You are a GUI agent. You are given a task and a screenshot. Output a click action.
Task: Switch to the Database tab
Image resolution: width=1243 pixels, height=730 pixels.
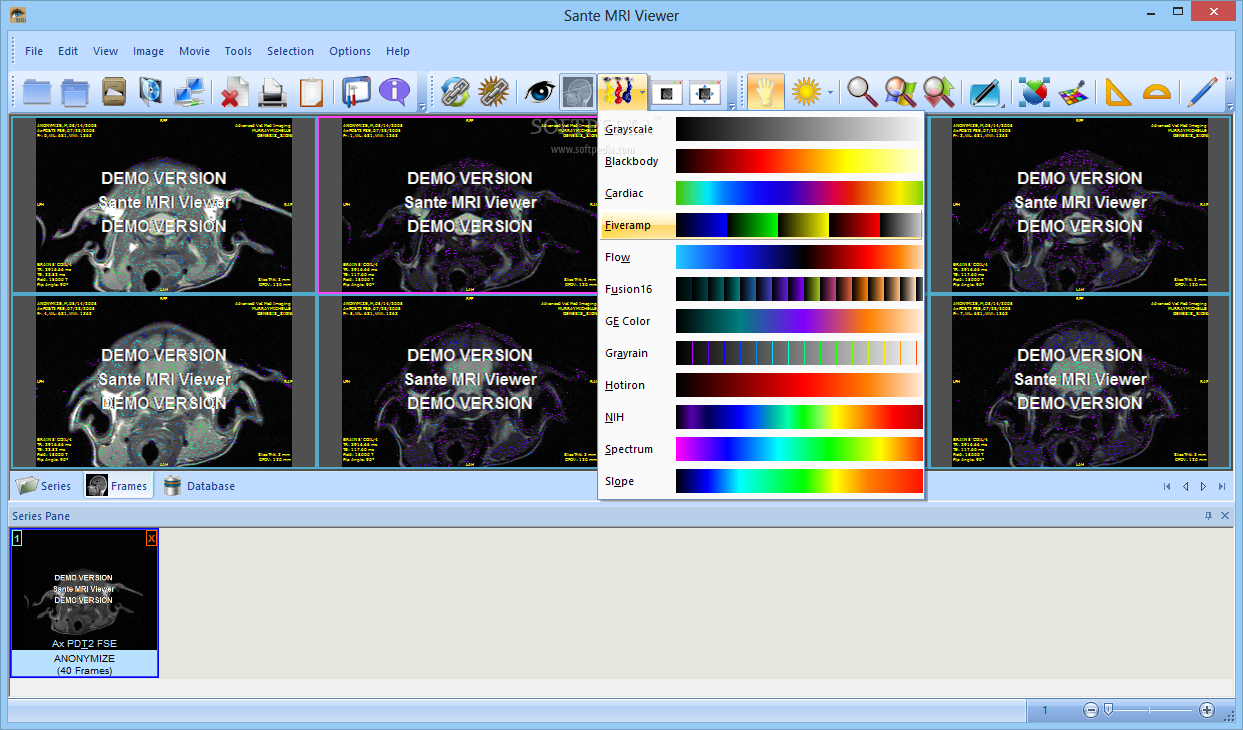[x=199, y=486]
